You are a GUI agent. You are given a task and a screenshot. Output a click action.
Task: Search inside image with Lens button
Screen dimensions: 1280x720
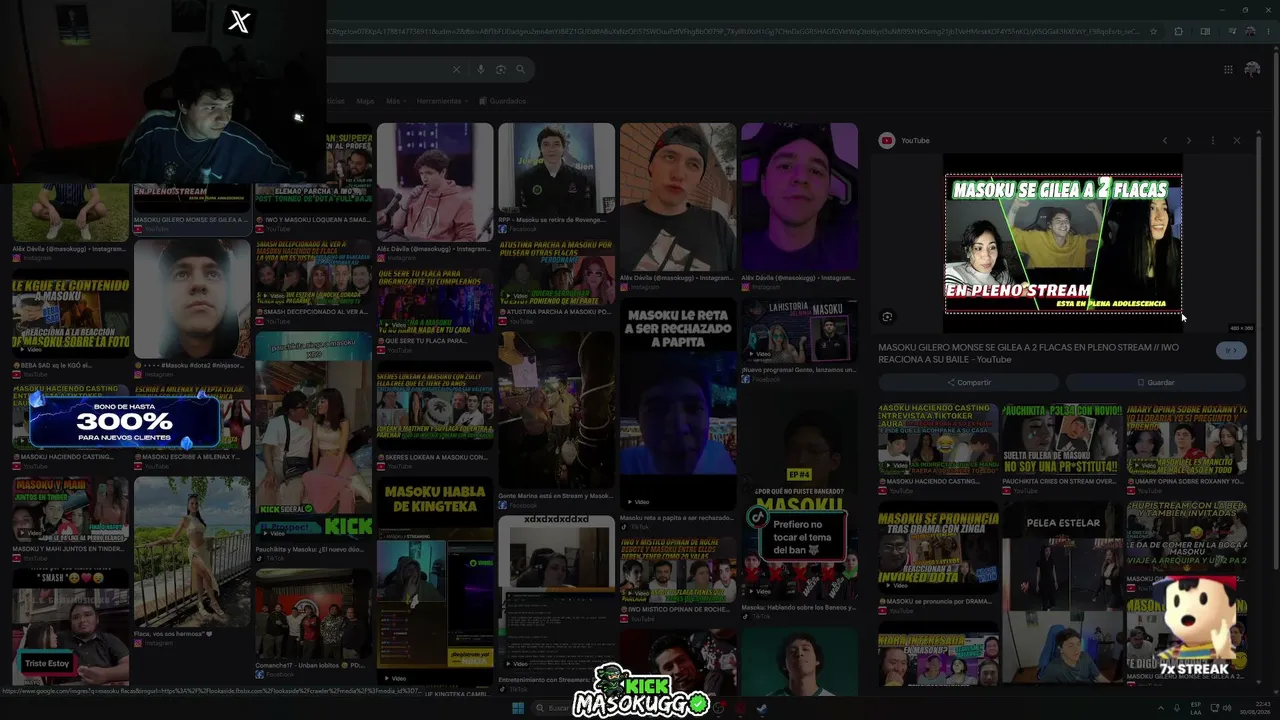[x=887, y=317]
